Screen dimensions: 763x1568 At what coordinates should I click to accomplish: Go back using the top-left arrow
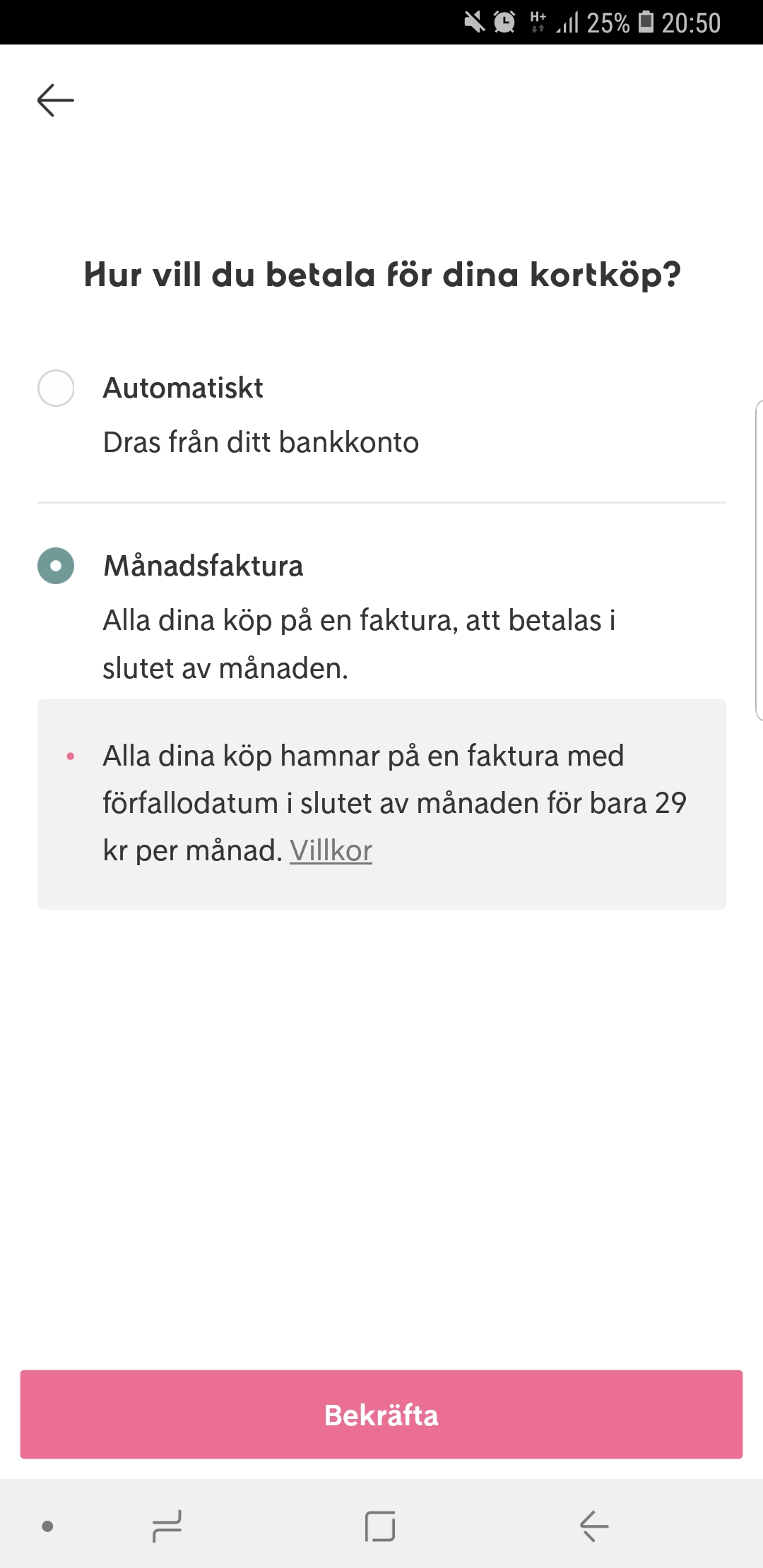[56, 100]
